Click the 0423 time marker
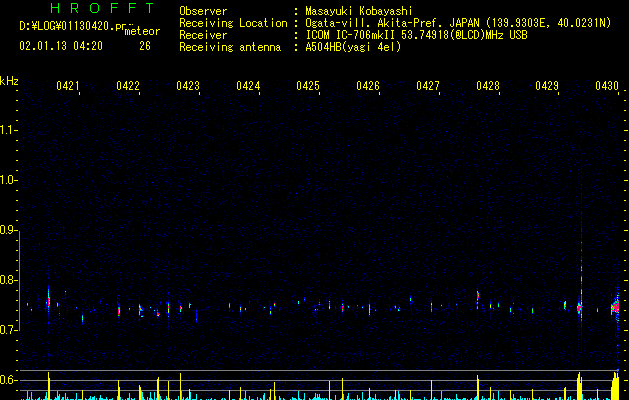 pyautogui.click(x=188, y=85)
